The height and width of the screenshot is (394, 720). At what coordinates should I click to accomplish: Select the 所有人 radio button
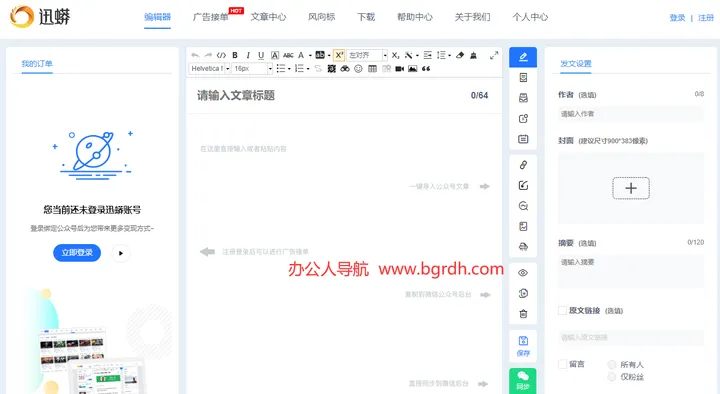[x=611, y=365]
